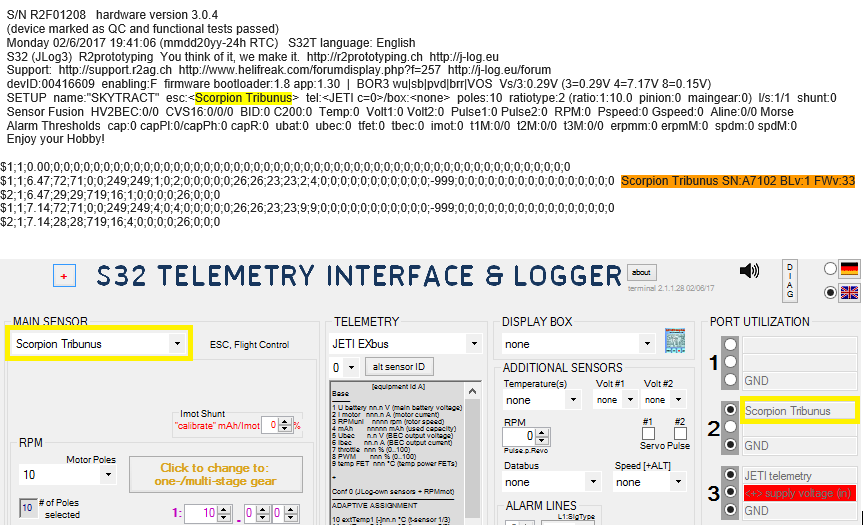Click the highlighted esc Scorpion Tribunus terminal text
The width and height of the screenshot is (867, 531).
(x=243, y=98)
